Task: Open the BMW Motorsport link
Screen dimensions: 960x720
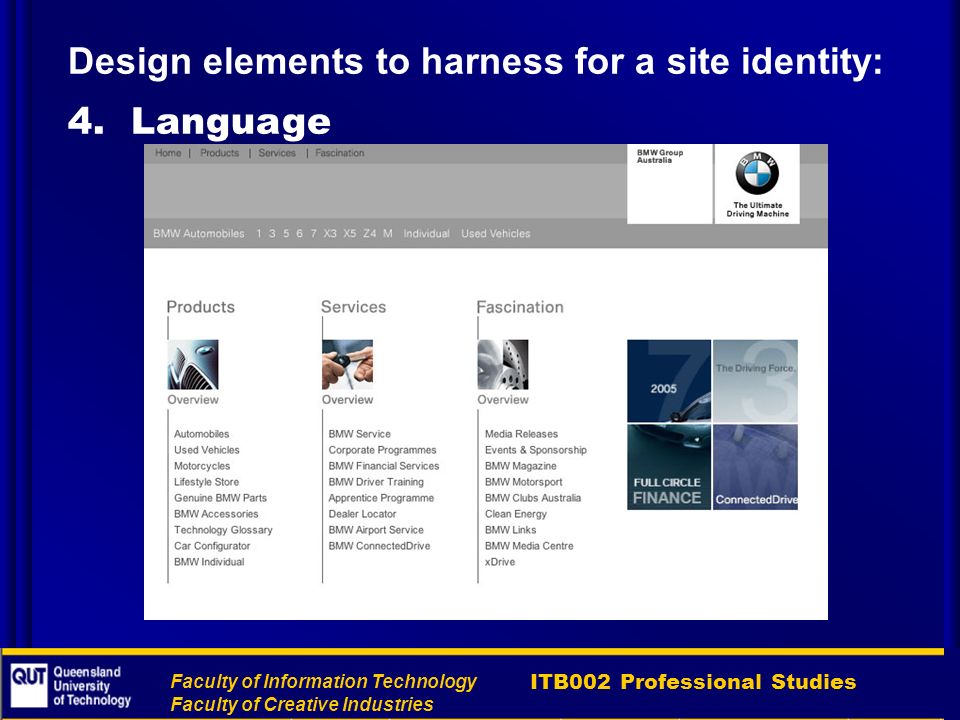Action: tap(523, 482)
